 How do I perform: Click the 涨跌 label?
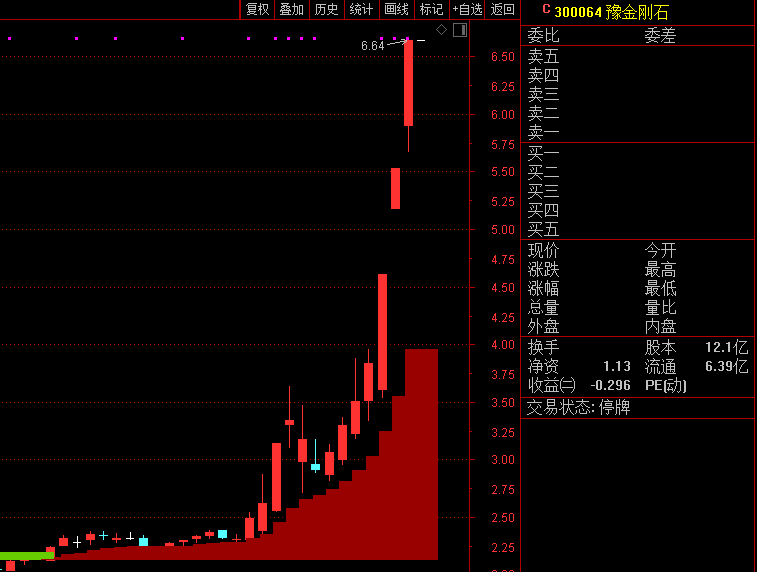click(543, 269)
